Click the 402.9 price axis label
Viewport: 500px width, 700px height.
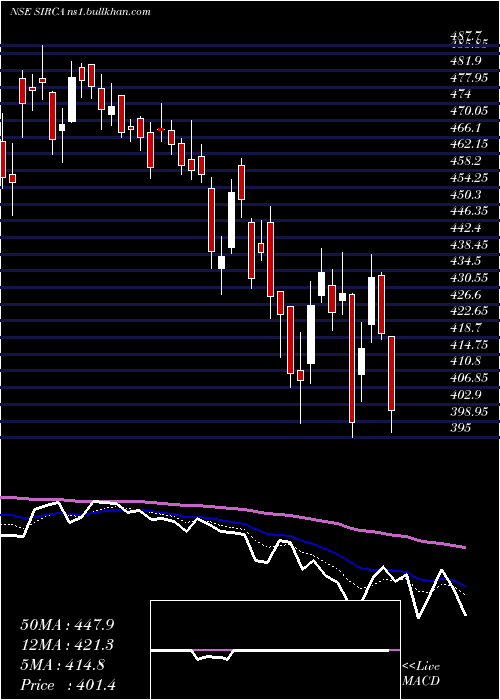pos(468,395)
